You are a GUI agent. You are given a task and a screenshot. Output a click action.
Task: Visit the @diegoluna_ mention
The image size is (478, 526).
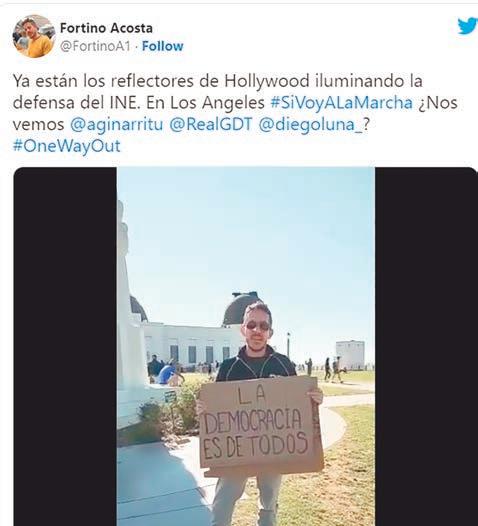[x=311, y=124]
